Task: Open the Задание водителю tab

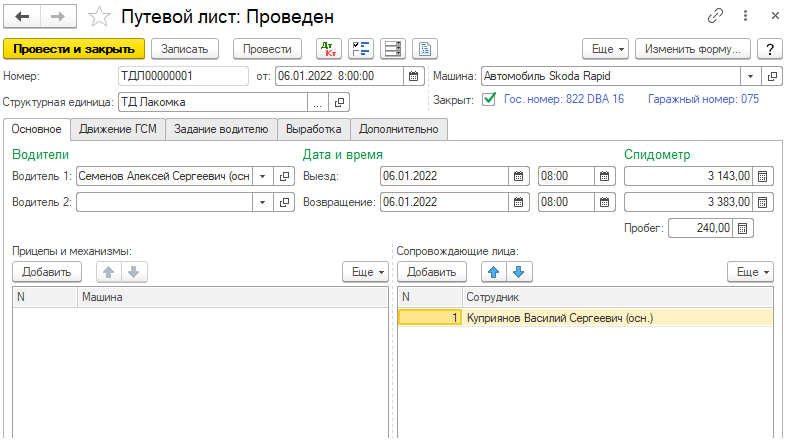Action: (x=221, y=128)
